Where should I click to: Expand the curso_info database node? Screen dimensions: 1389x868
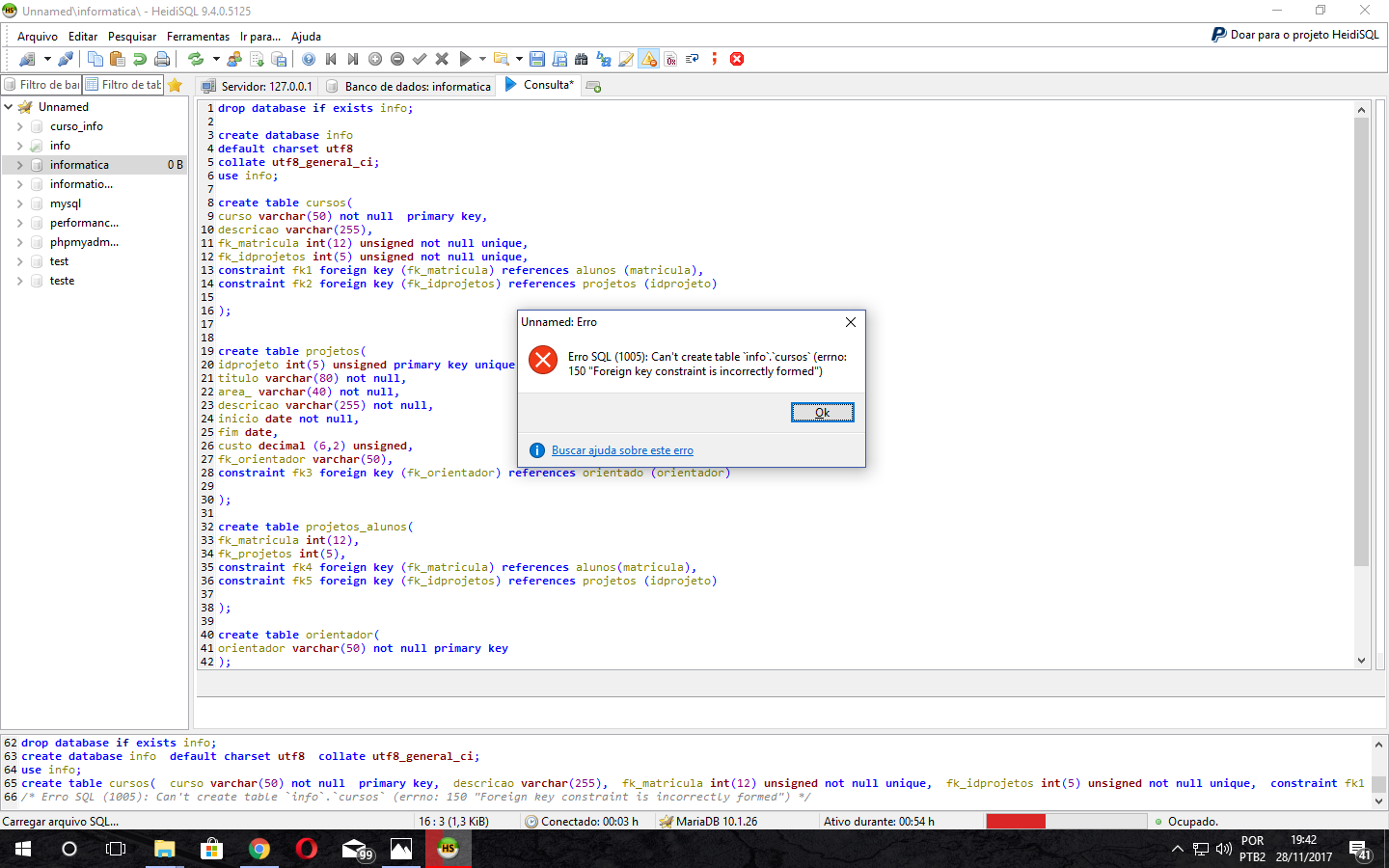pyautogui.click(x=19, y=126)
